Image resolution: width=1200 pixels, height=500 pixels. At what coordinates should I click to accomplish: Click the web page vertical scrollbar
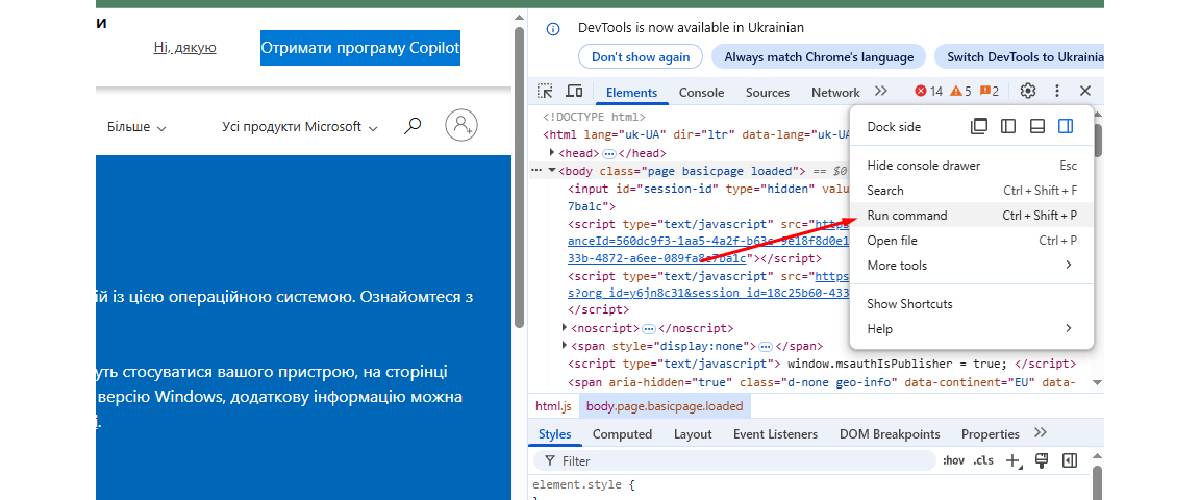pyautogui.click(x=519, y=177)
